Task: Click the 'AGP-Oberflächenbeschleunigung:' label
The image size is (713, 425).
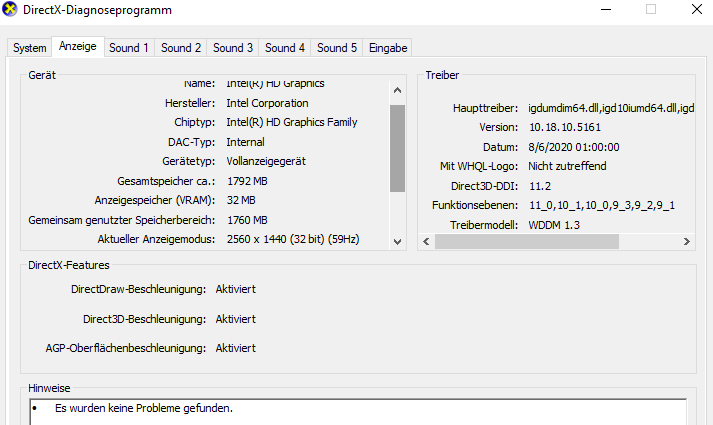Action: (x=126, y=348)
